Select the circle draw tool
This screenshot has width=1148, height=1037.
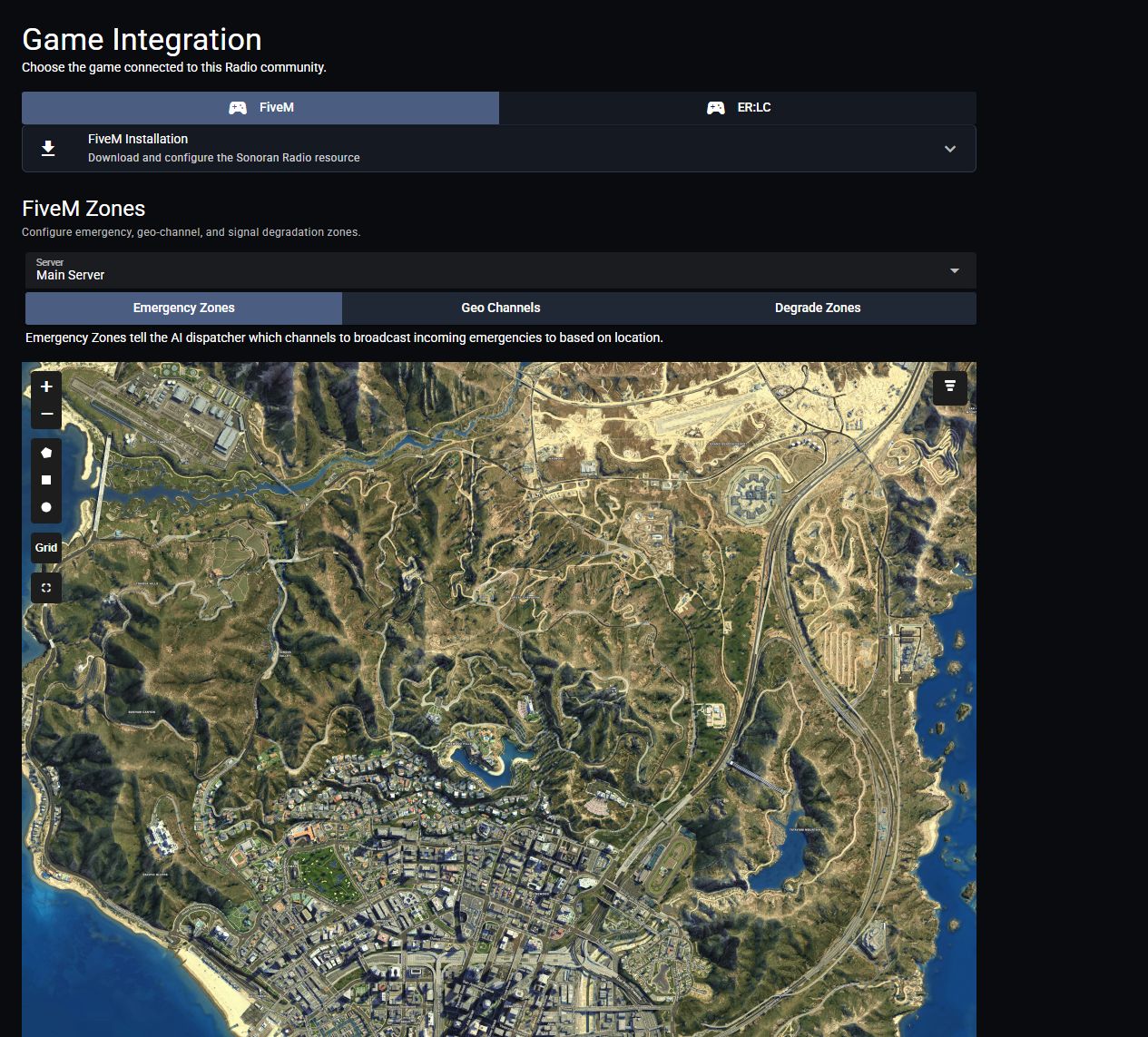[46, 507]
